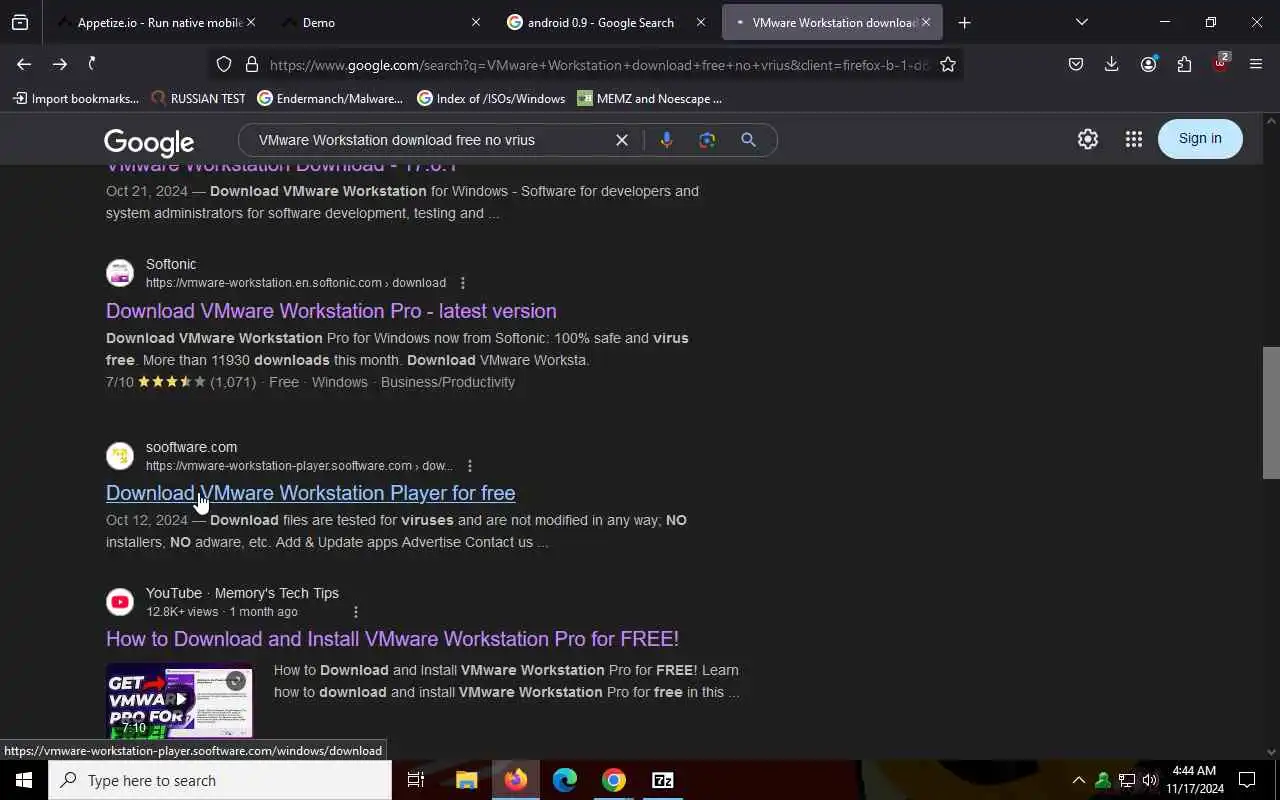Open Index of /ISOs/Windows bookmark
The image size is (1280, 800).
(491, 98)
